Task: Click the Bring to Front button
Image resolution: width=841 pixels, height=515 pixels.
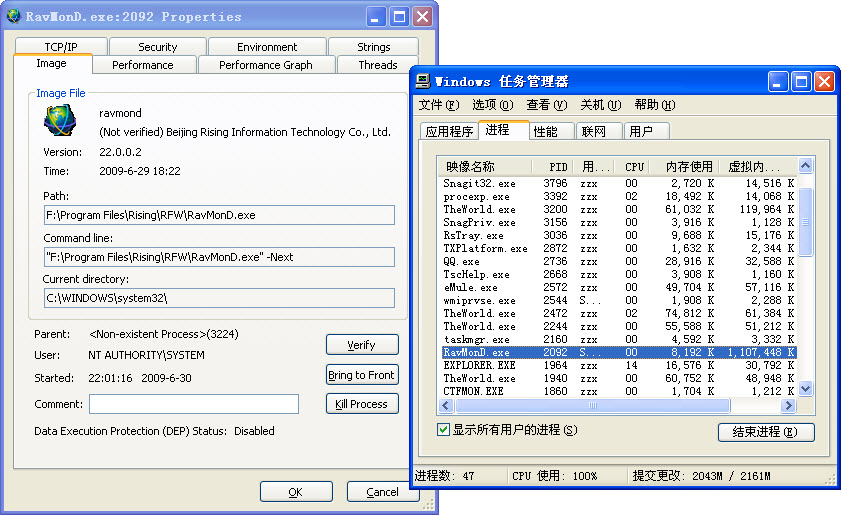Action: pyautogui.click(x=362, y=374)
